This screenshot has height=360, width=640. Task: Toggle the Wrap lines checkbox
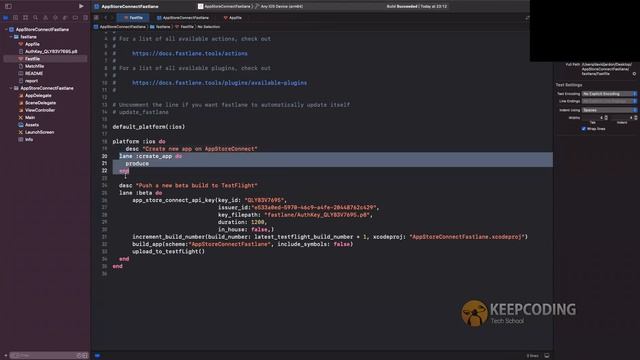click(x=583, y=129)
